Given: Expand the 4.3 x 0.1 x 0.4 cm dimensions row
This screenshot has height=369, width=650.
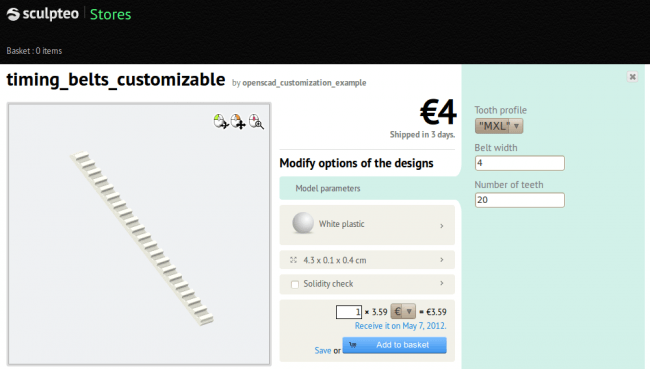Looking at the screenshot, I should coord(367,260).
